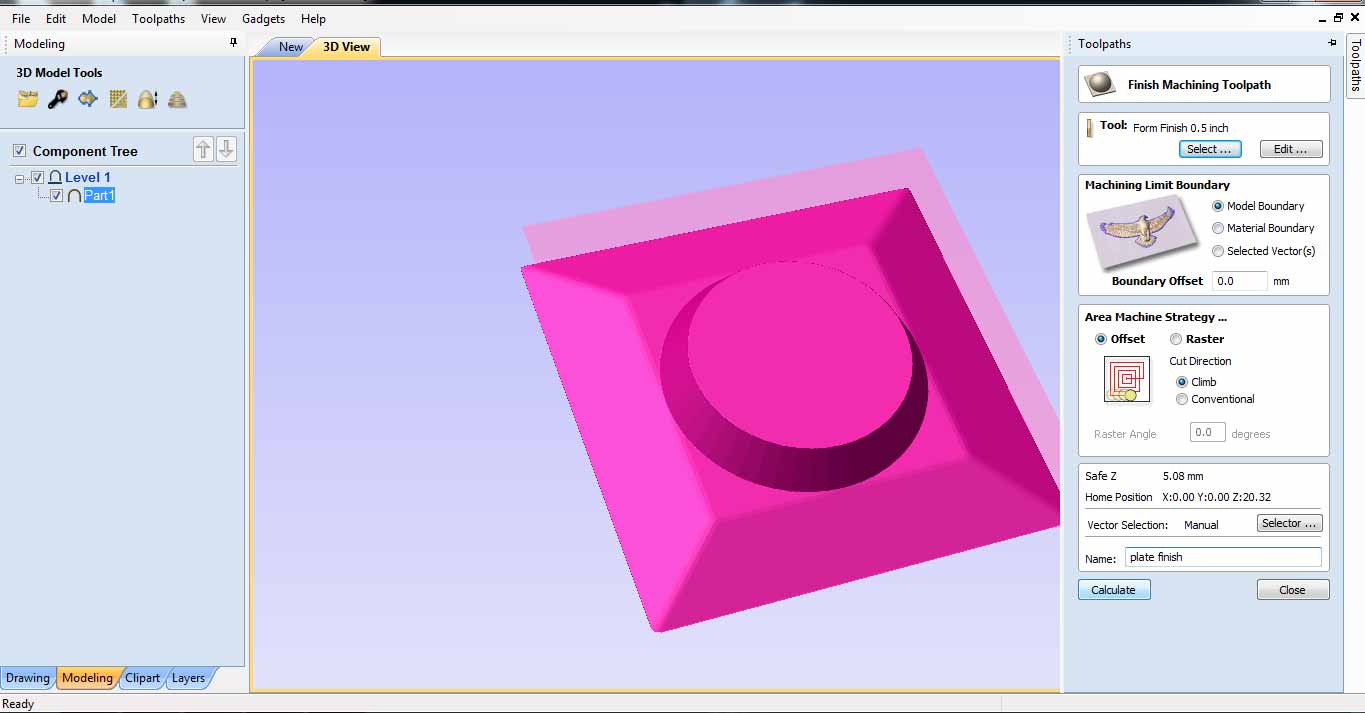Screen dimensions: 1365x713
Task: Switch to the Layers tab
Action: pos(188,678)
